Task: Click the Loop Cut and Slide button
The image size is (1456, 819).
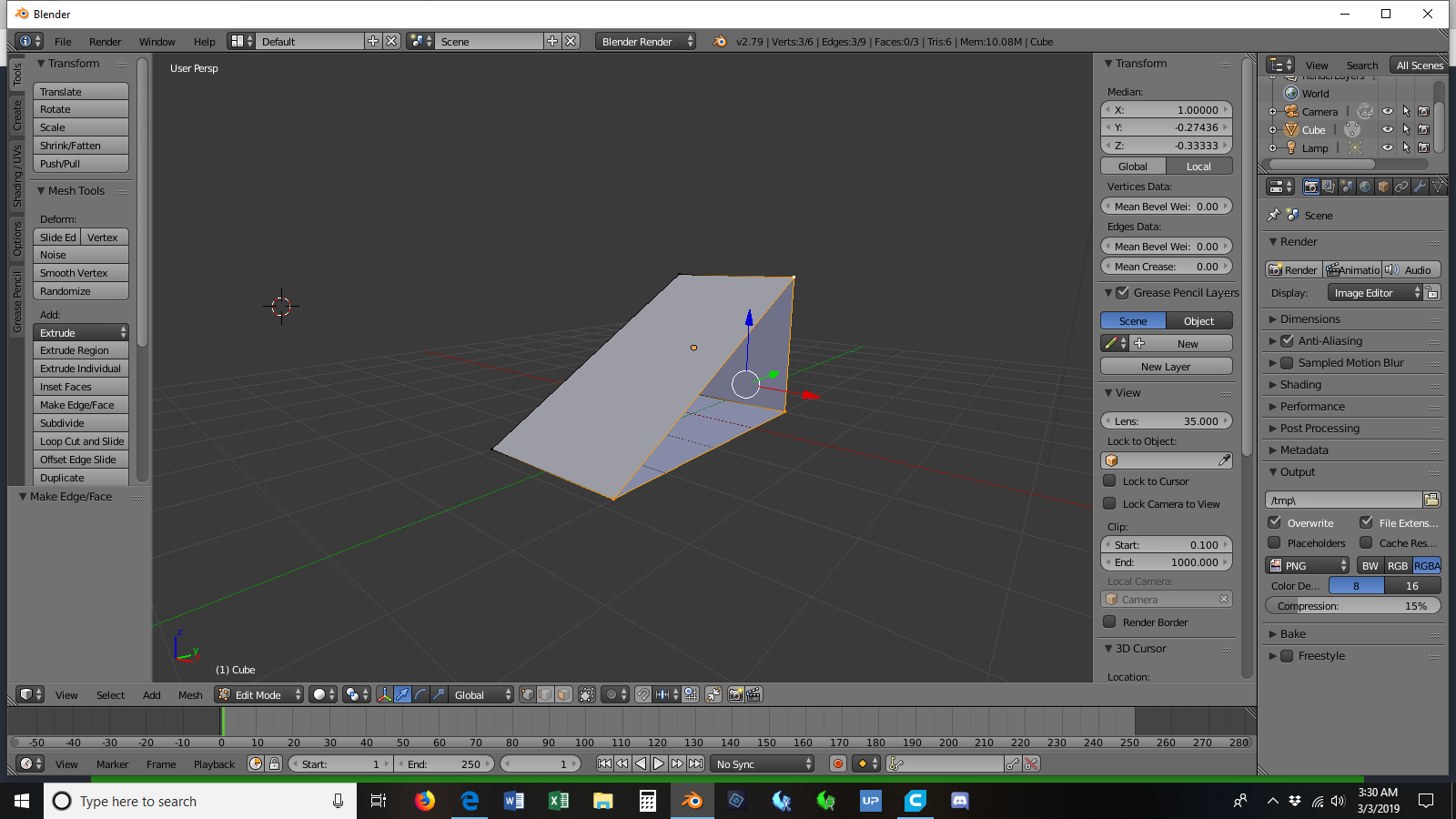Action: coord(81,441)
